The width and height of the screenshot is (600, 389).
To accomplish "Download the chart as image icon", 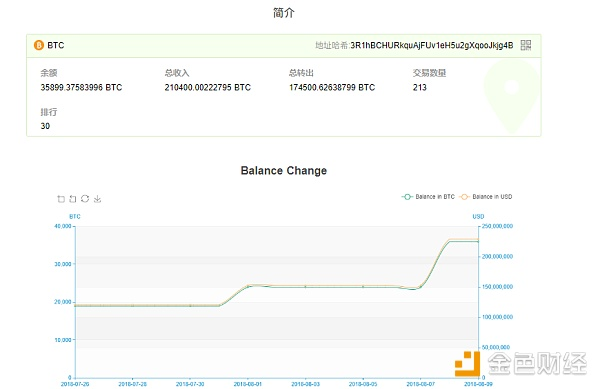I will 97,199.
